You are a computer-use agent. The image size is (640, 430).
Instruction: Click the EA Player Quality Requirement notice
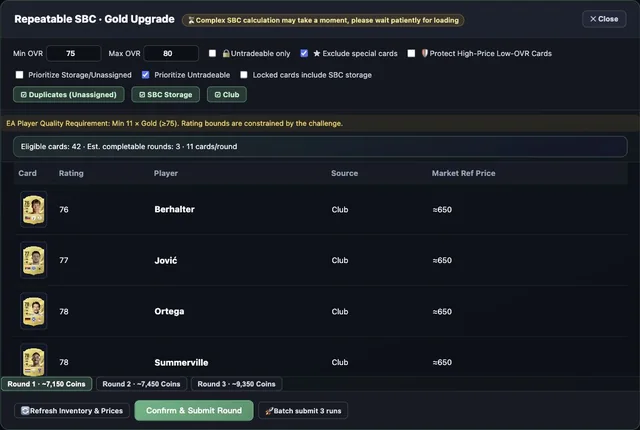(x=320, y=123)
